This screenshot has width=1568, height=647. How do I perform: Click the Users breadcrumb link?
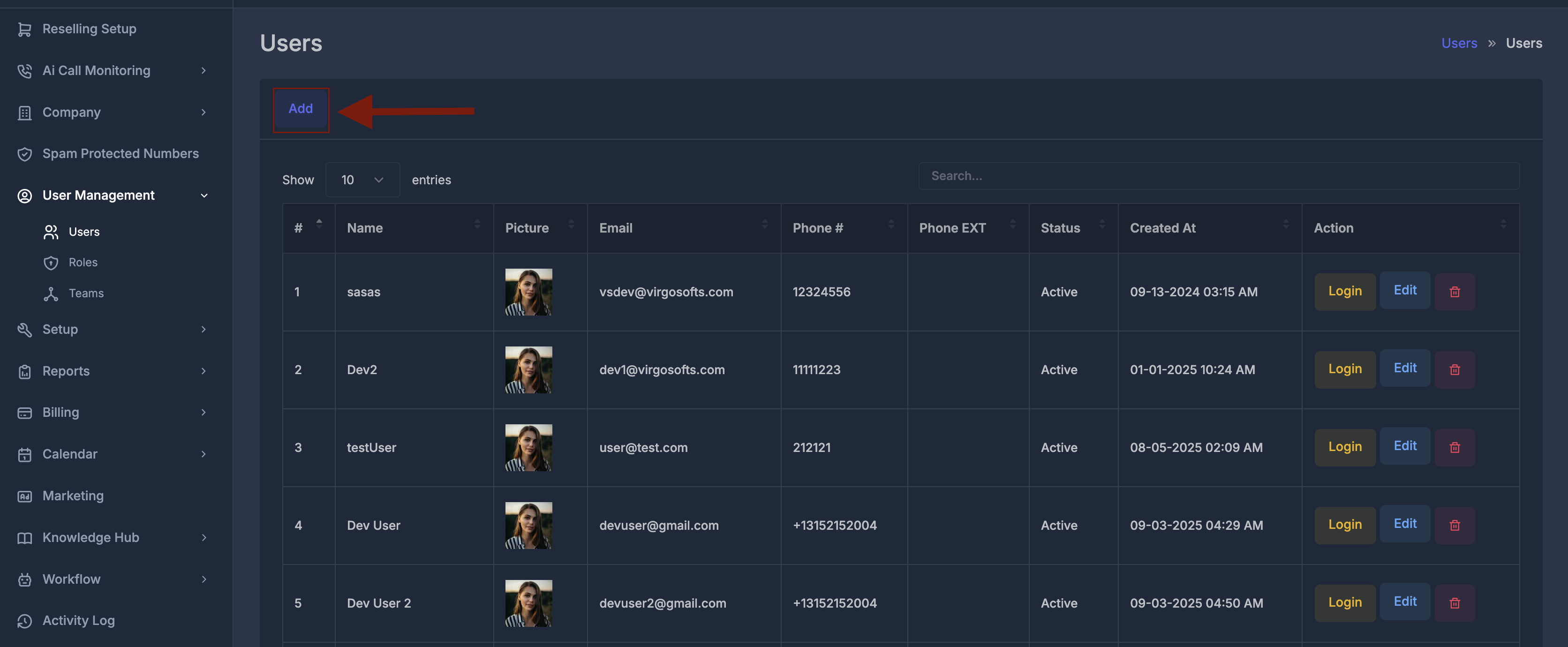1459,43
